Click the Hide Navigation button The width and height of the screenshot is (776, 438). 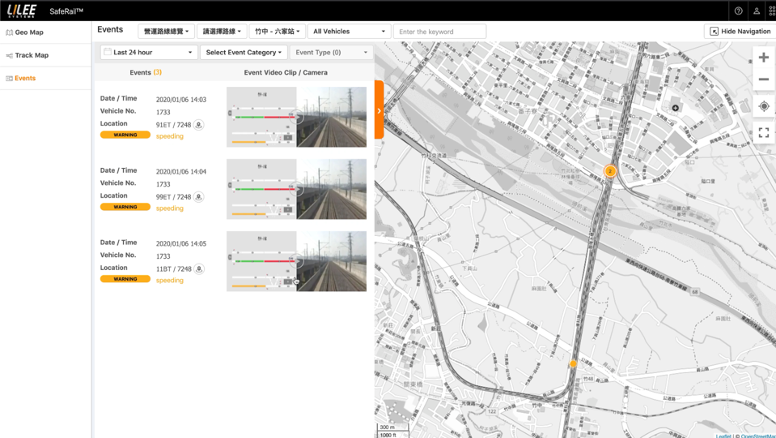coord(740,31)
